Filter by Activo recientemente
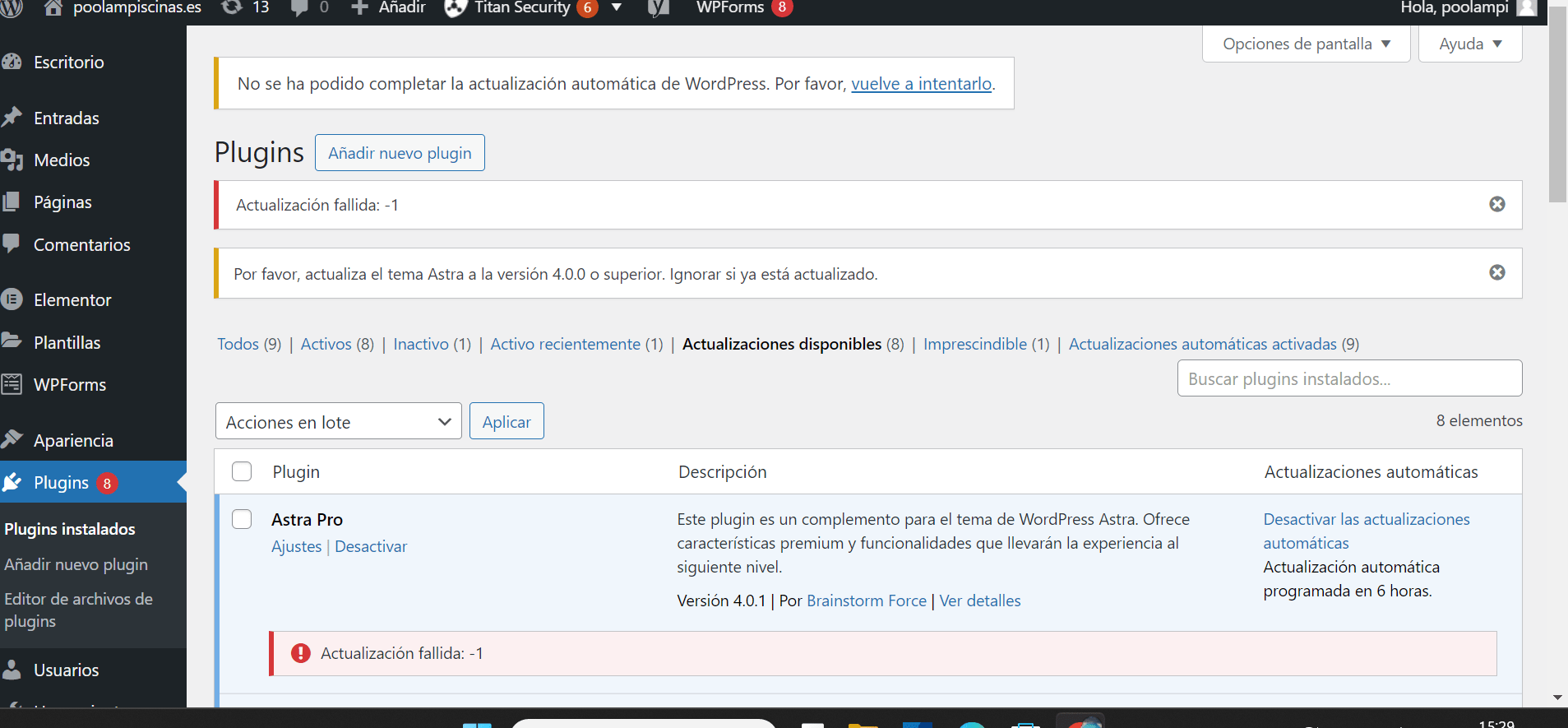 (566, 344)
